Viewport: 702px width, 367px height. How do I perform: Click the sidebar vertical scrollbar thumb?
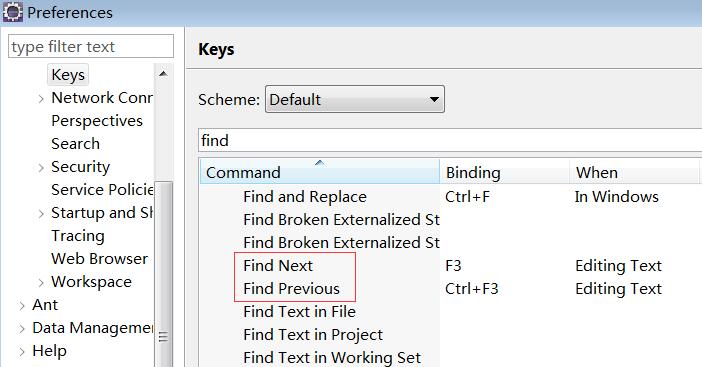click(x=163, y=274)
